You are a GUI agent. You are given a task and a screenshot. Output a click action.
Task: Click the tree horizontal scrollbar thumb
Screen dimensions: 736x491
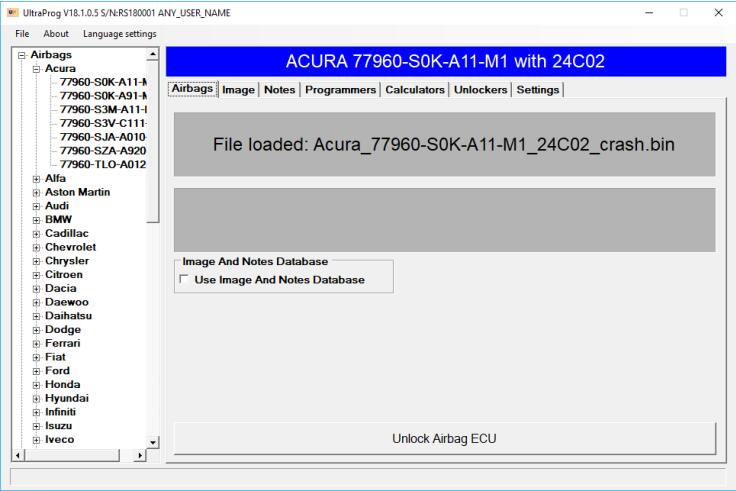pos(71,455)
